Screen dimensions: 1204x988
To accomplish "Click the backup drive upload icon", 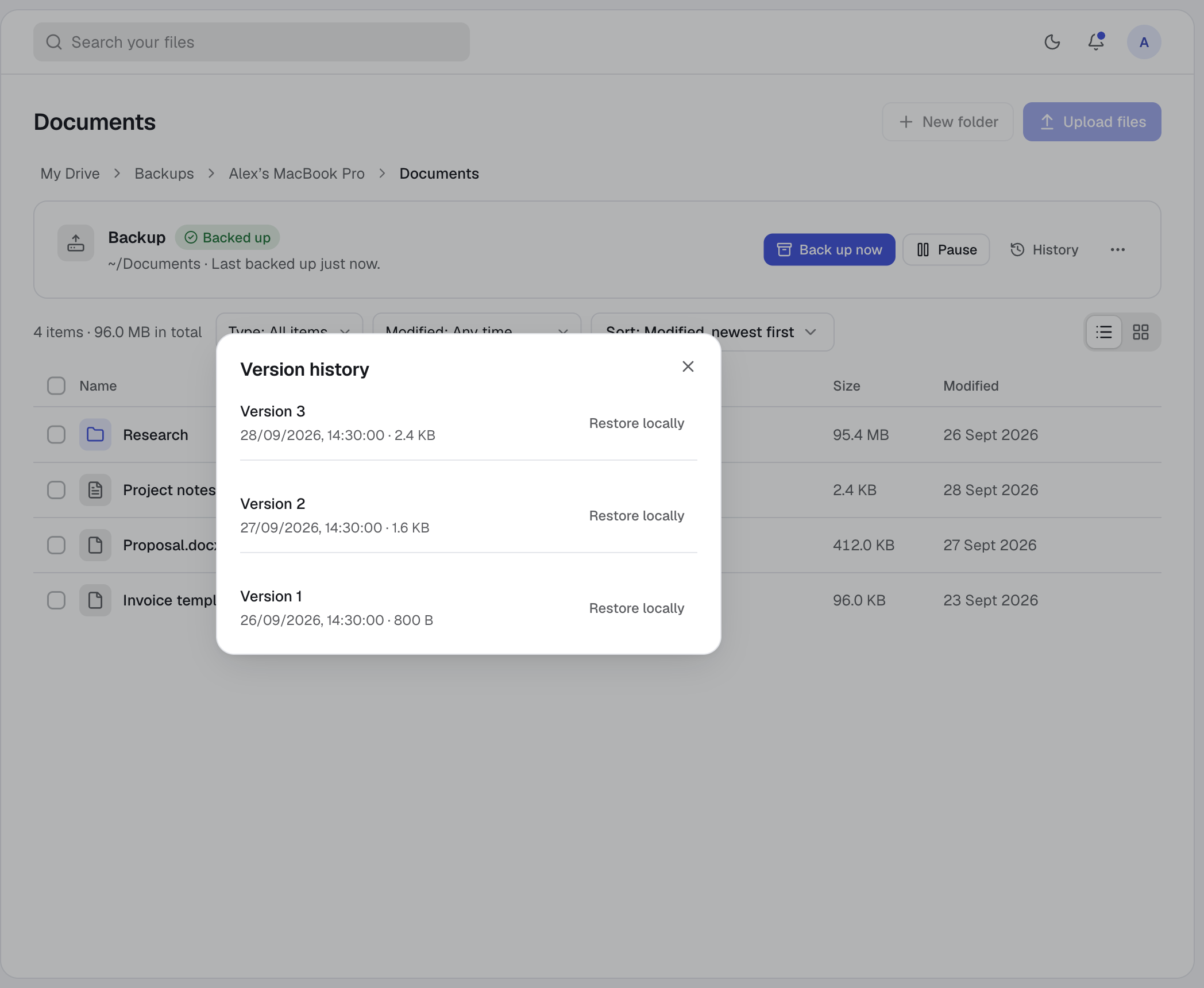I will (x=76, y=243).
